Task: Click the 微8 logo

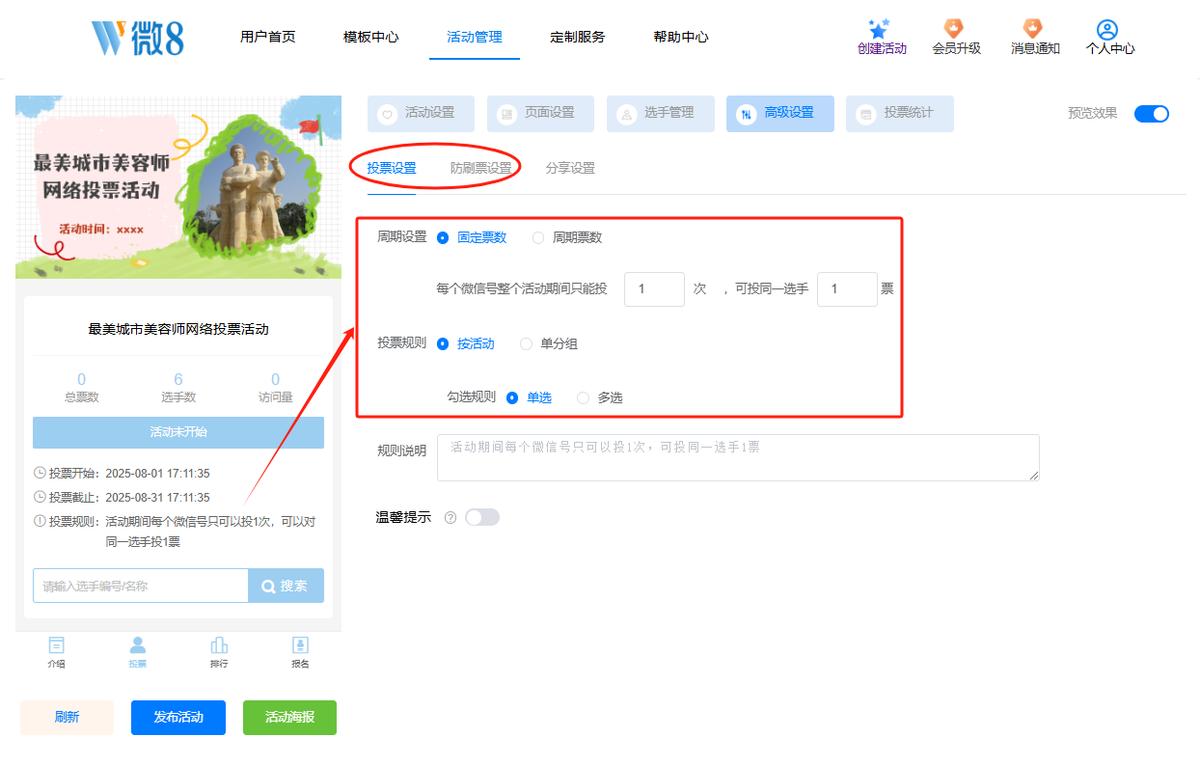Action: 137,37
